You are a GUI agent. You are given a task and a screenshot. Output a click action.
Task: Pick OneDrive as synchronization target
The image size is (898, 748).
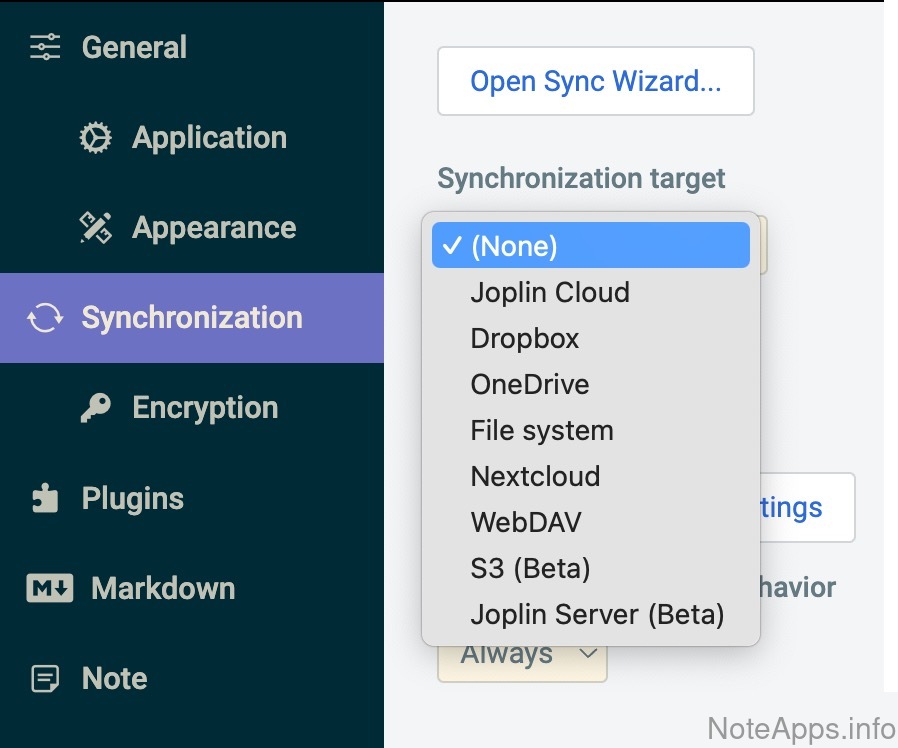pos(530,385)
